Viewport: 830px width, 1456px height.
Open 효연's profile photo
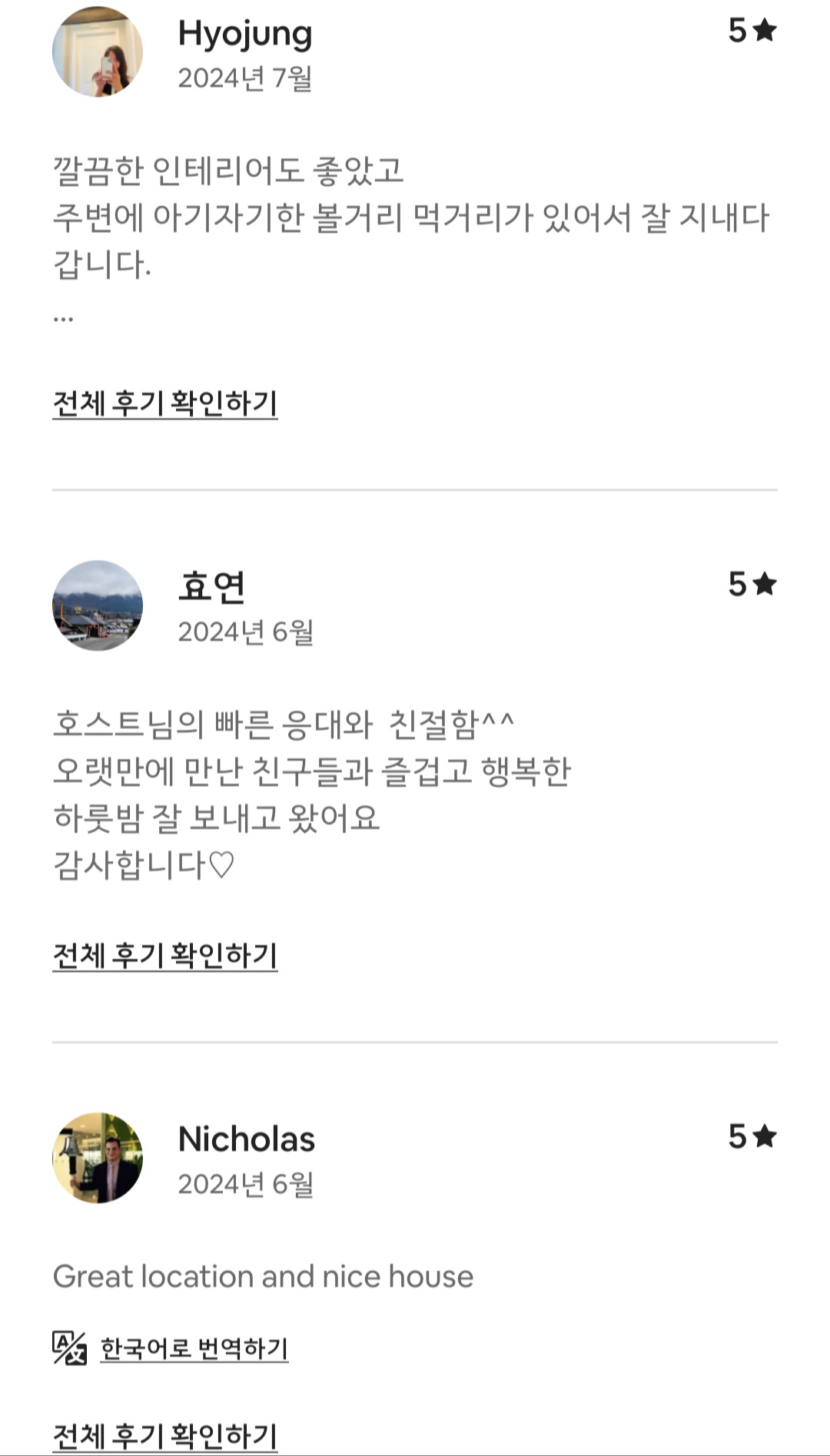pyautogui.click(x=98, y=605)
